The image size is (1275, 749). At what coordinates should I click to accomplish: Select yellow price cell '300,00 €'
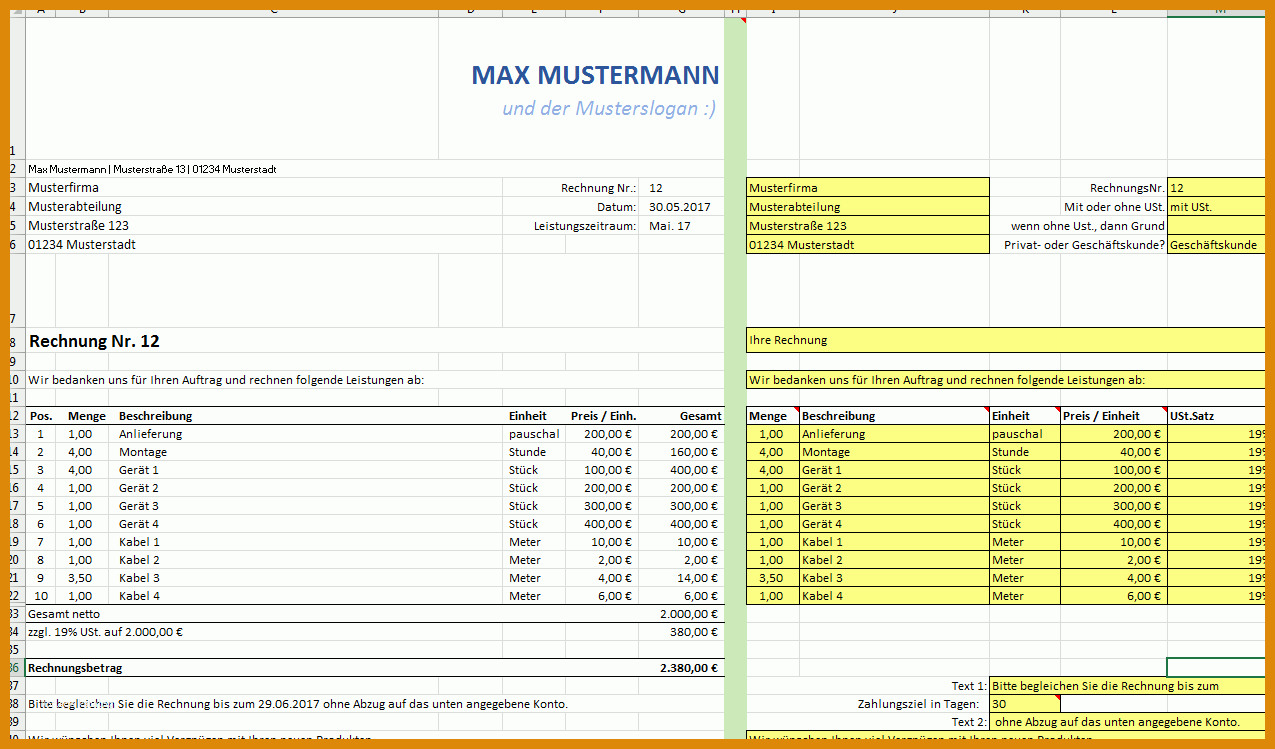click(1113, 506)
